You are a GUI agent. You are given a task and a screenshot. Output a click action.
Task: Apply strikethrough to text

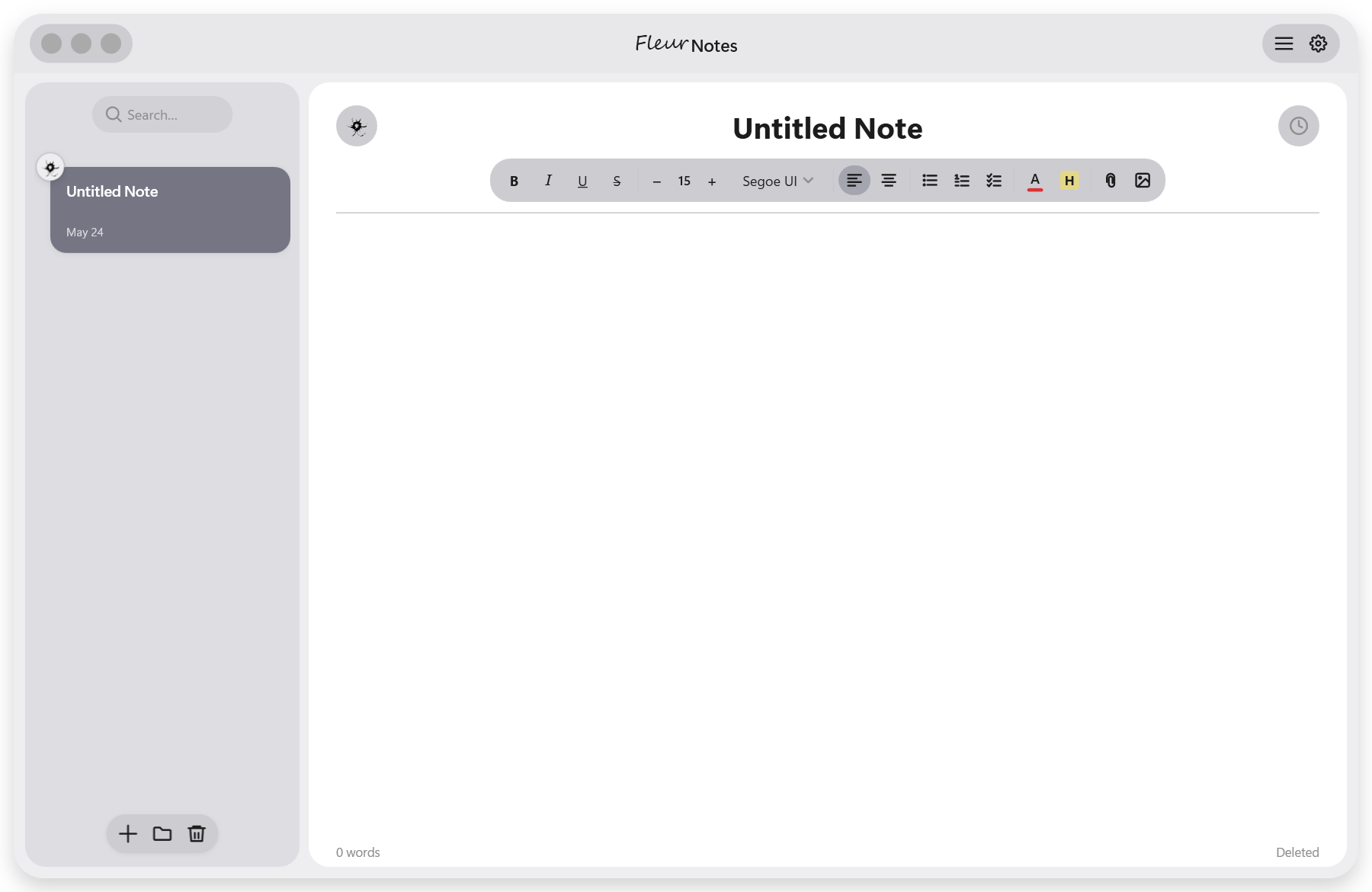(x=617, y=181)
